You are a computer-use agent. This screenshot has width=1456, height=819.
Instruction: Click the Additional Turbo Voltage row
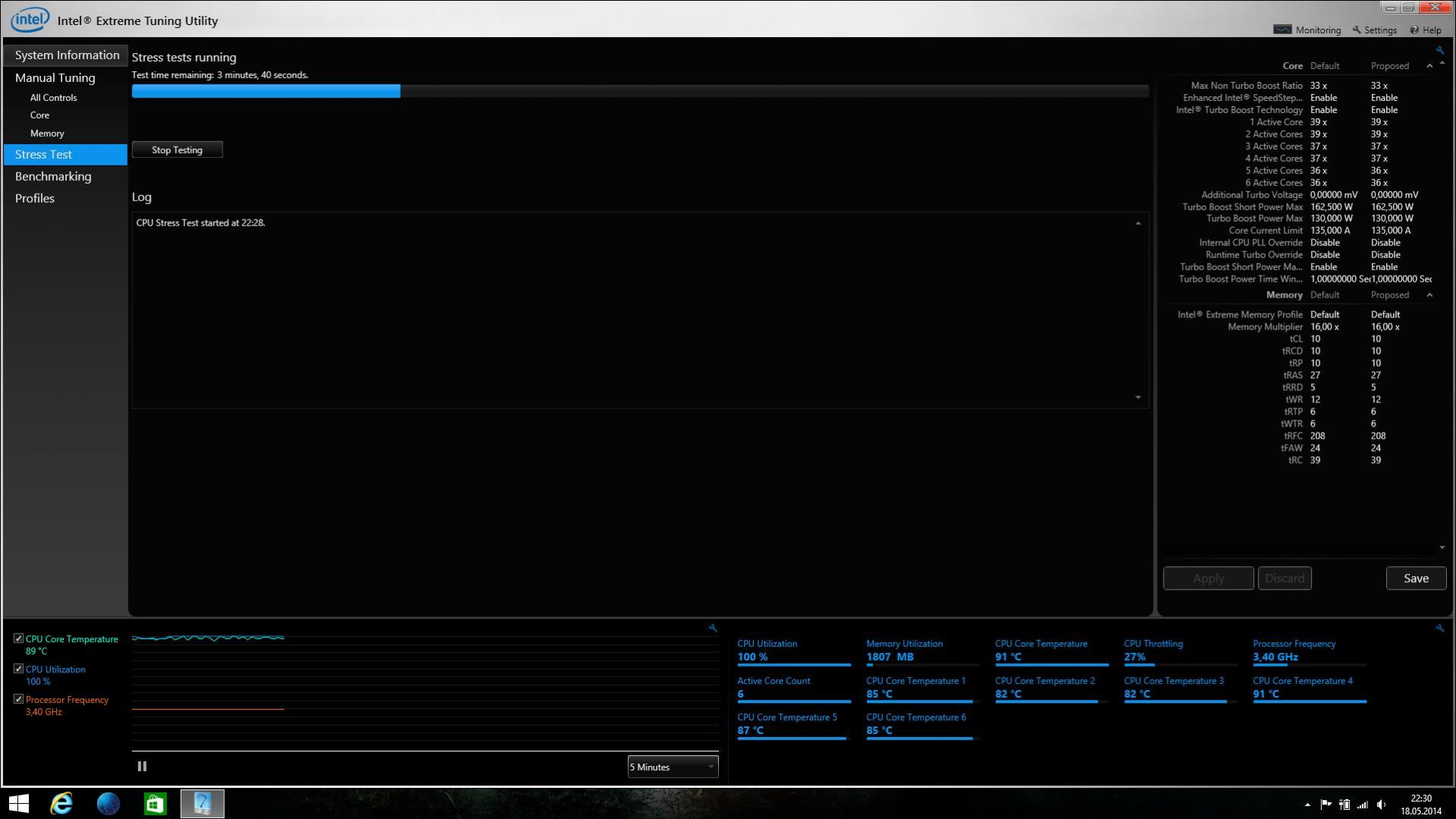click(x=1298, y=195)
